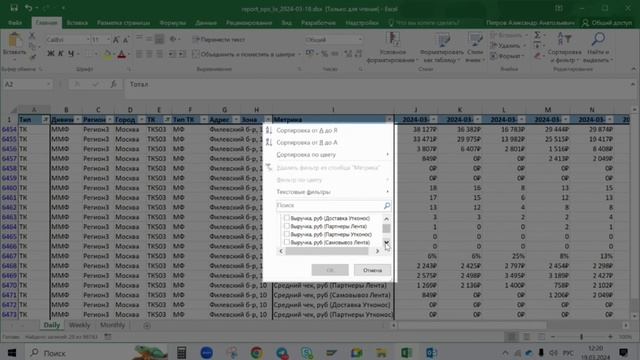The width and height of the screenshot is (640, 360).
Task: Add a new sheet with the plus icon
Action: coord(147,326)
